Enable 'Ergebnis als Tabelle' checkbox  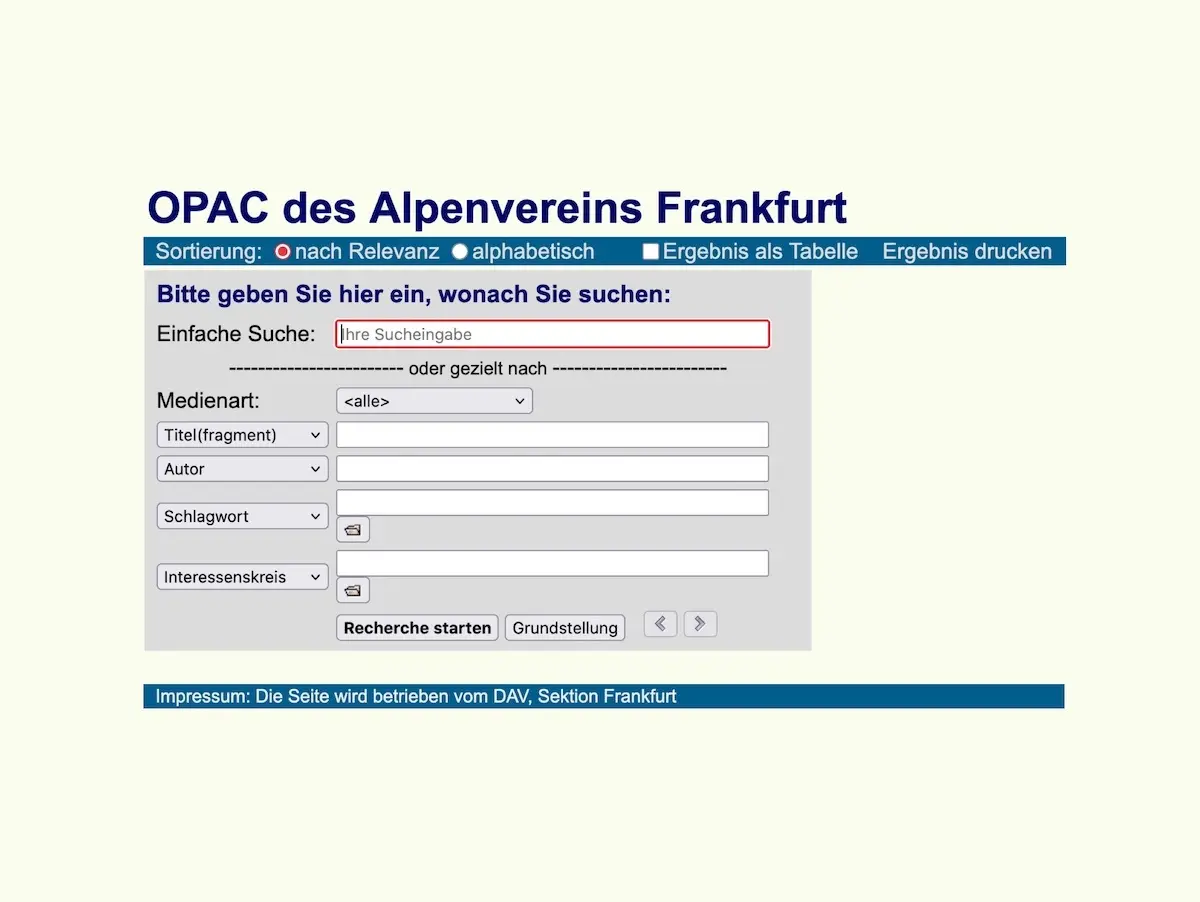point(650,252)
